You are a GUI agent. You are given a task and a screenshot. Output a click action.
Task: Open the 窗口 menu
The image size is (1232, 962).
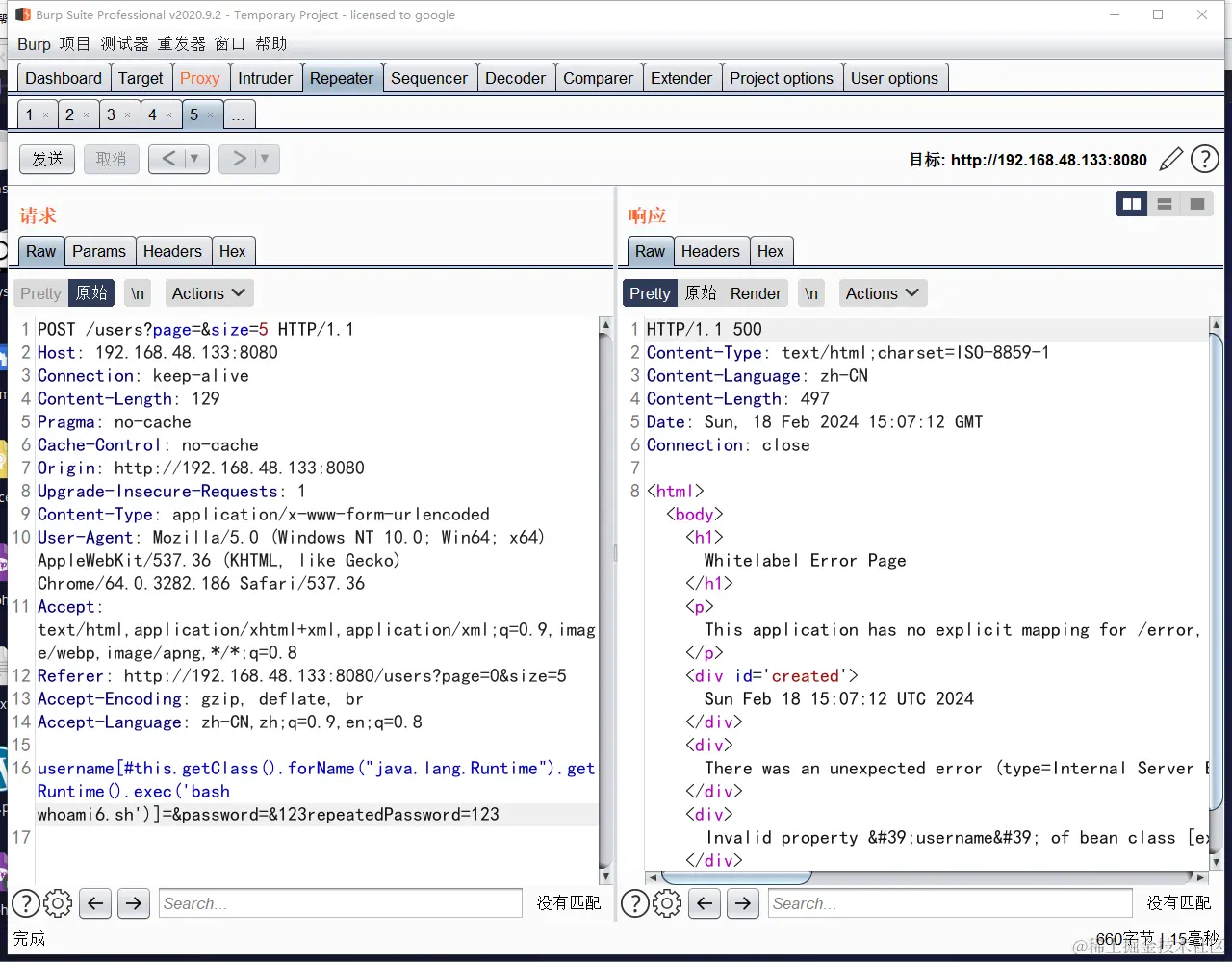click(230, 44)
